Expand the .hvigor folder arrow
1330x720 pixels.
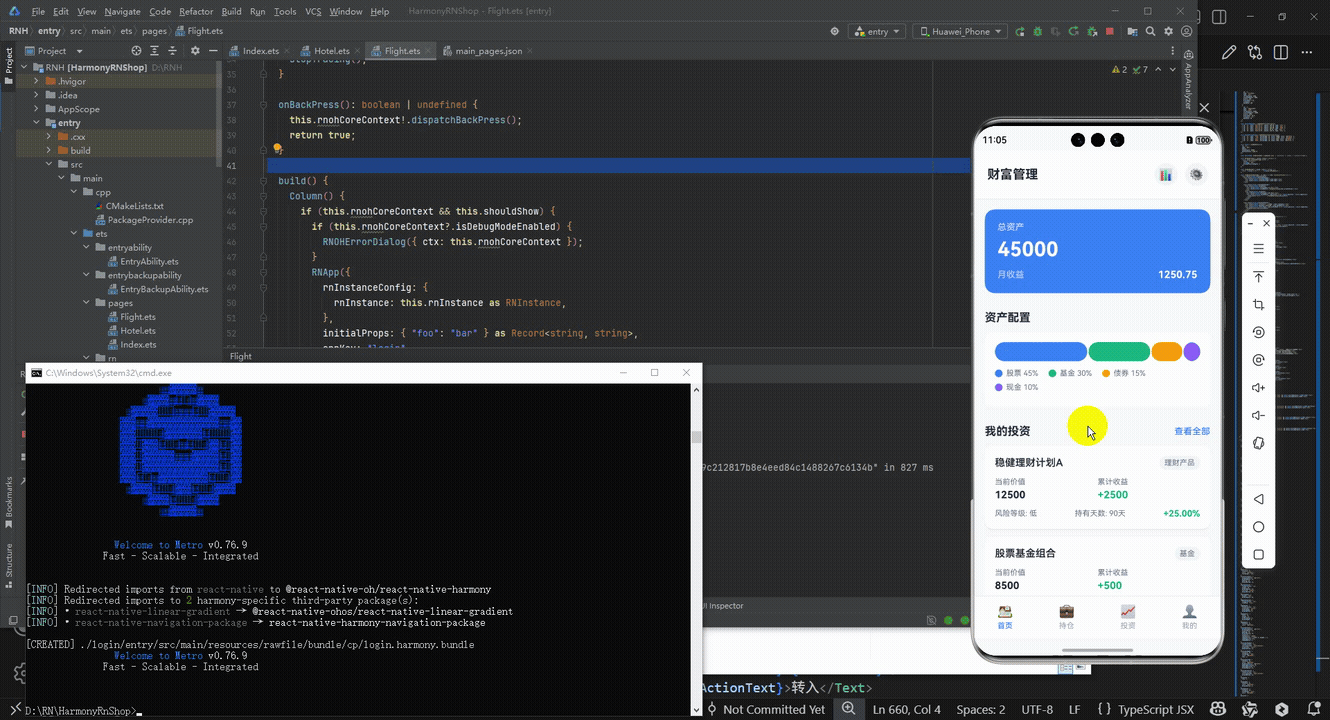[x=36, y=81]
